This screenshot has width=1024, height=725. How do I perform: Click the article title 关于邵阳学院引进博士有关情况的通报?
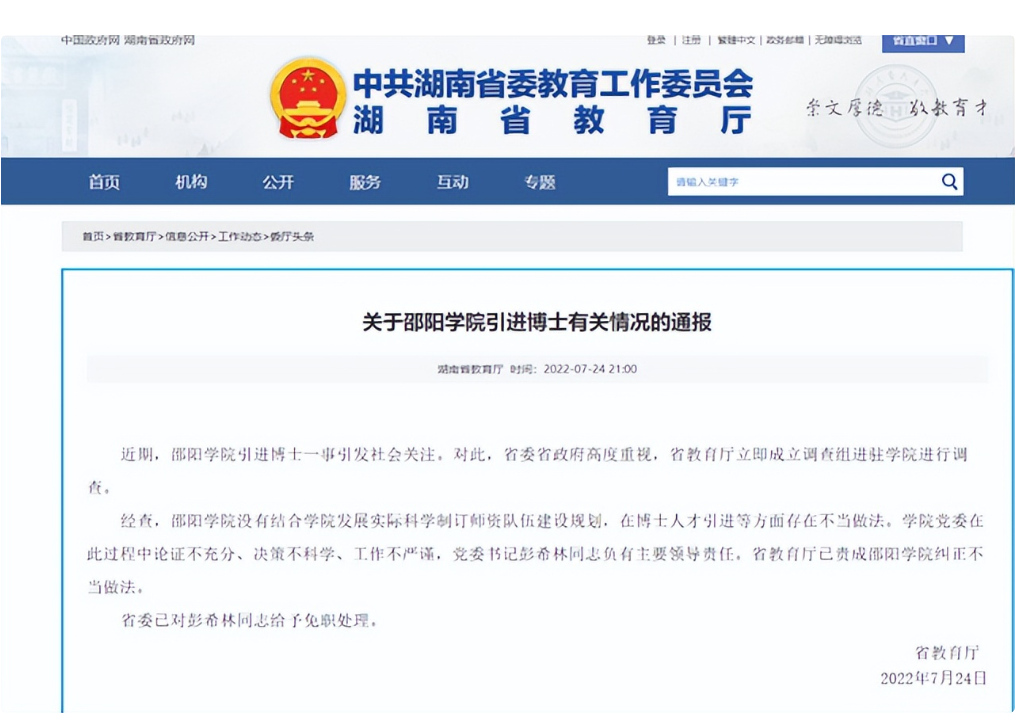(x=537, y=322)
